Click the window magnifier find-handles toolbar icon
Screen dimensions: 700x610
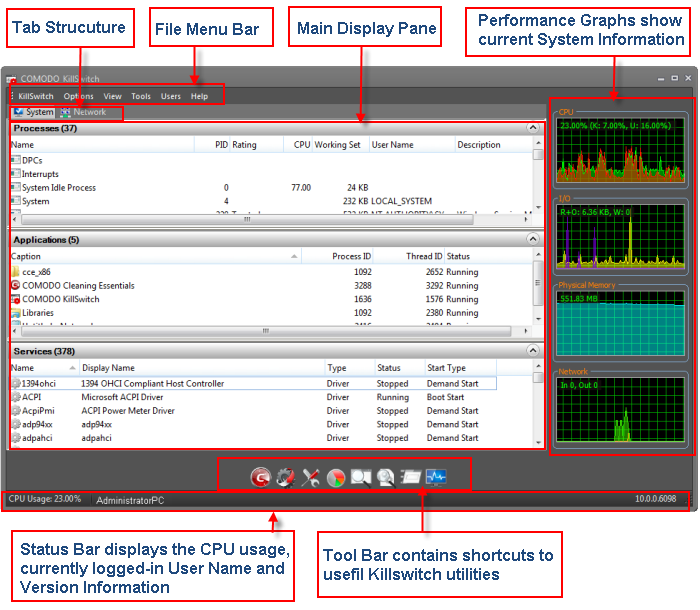361,477
